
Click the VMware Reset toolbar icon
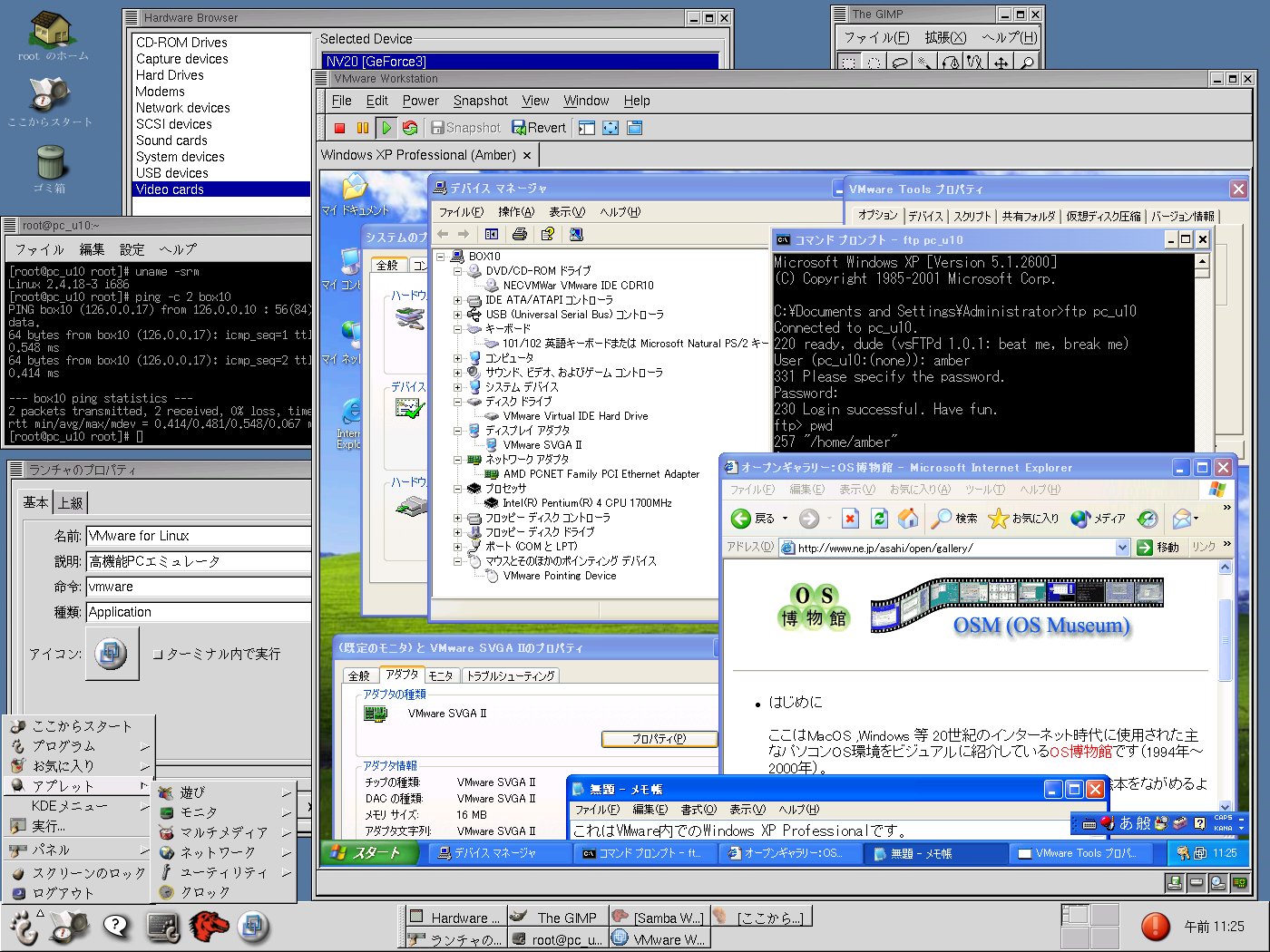pos(410,129)
